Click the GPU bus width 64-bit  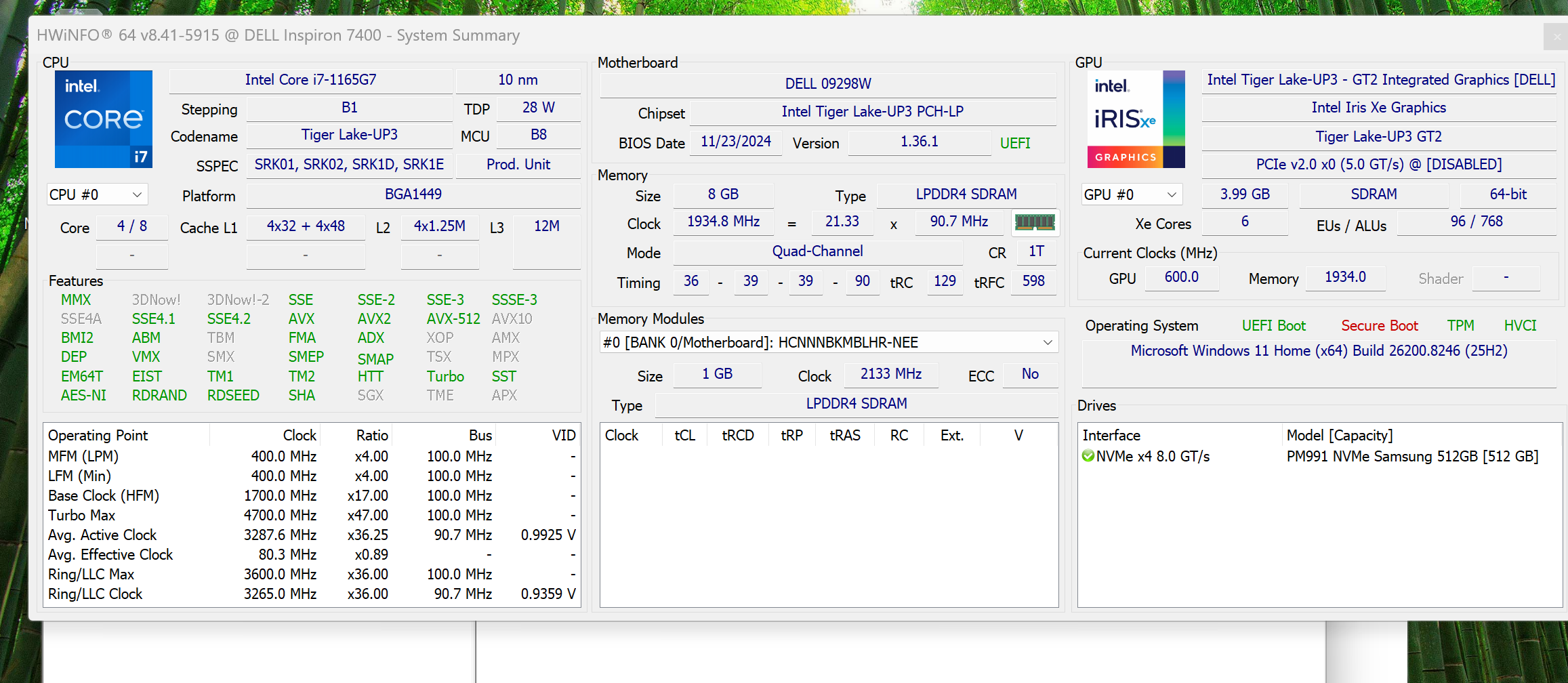click(1508, 194)
